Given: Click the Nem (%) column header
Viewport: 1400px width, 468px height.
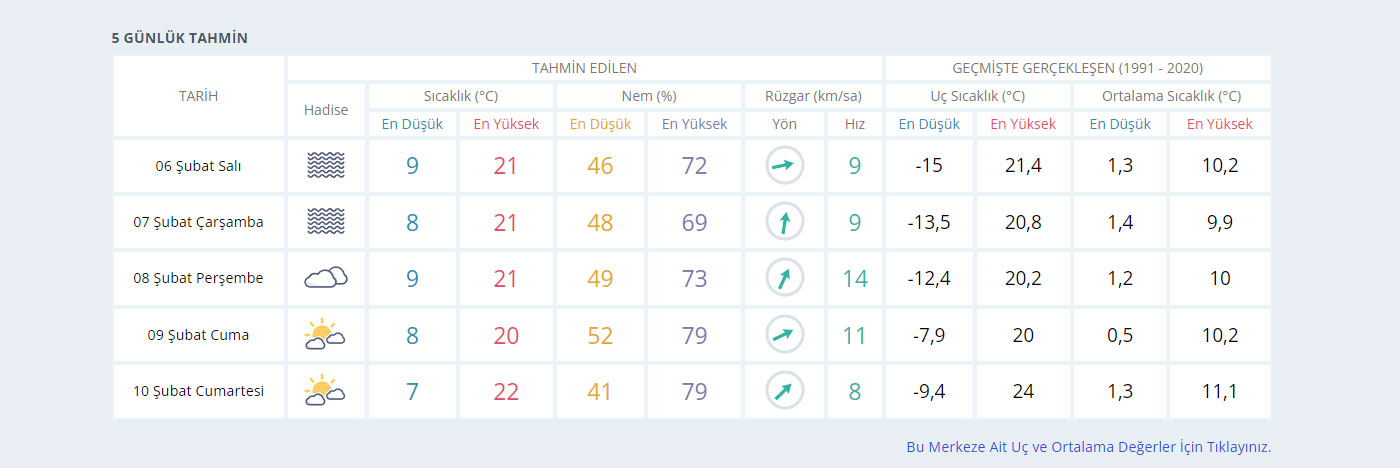Looking at the screenshot, I should tap(649, 96).
